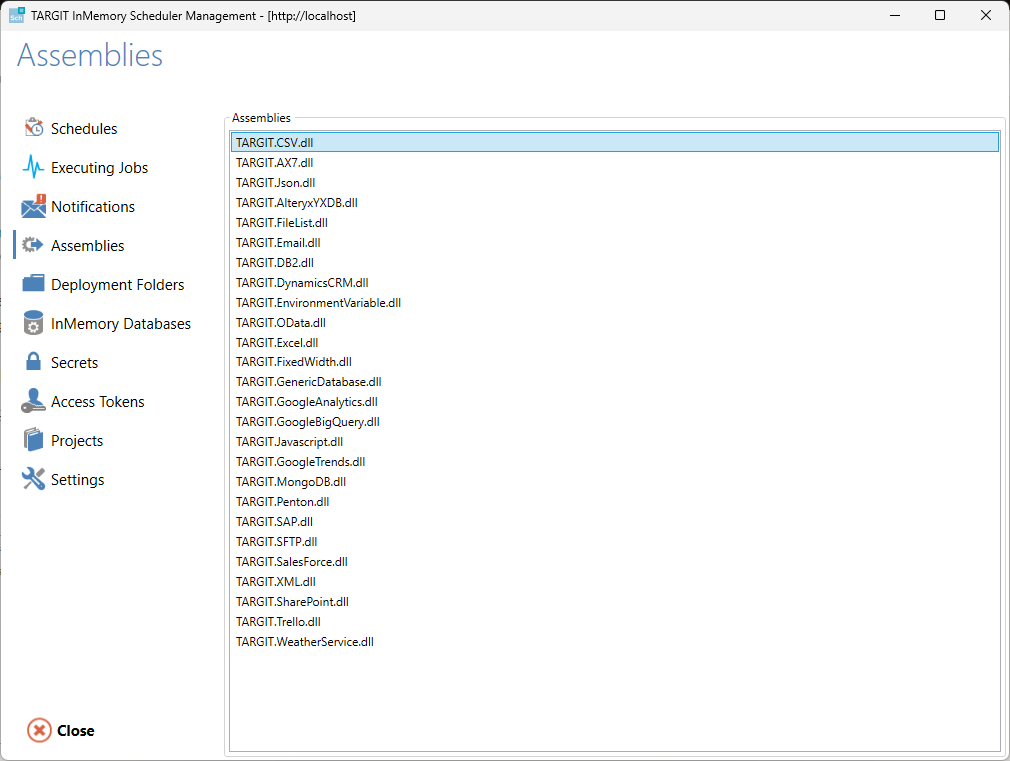Select TARGIT.Email.dll
Image resolution: width=1010 pixels, height=761 pixels.
pyautogui.click(x=615, y=242)
